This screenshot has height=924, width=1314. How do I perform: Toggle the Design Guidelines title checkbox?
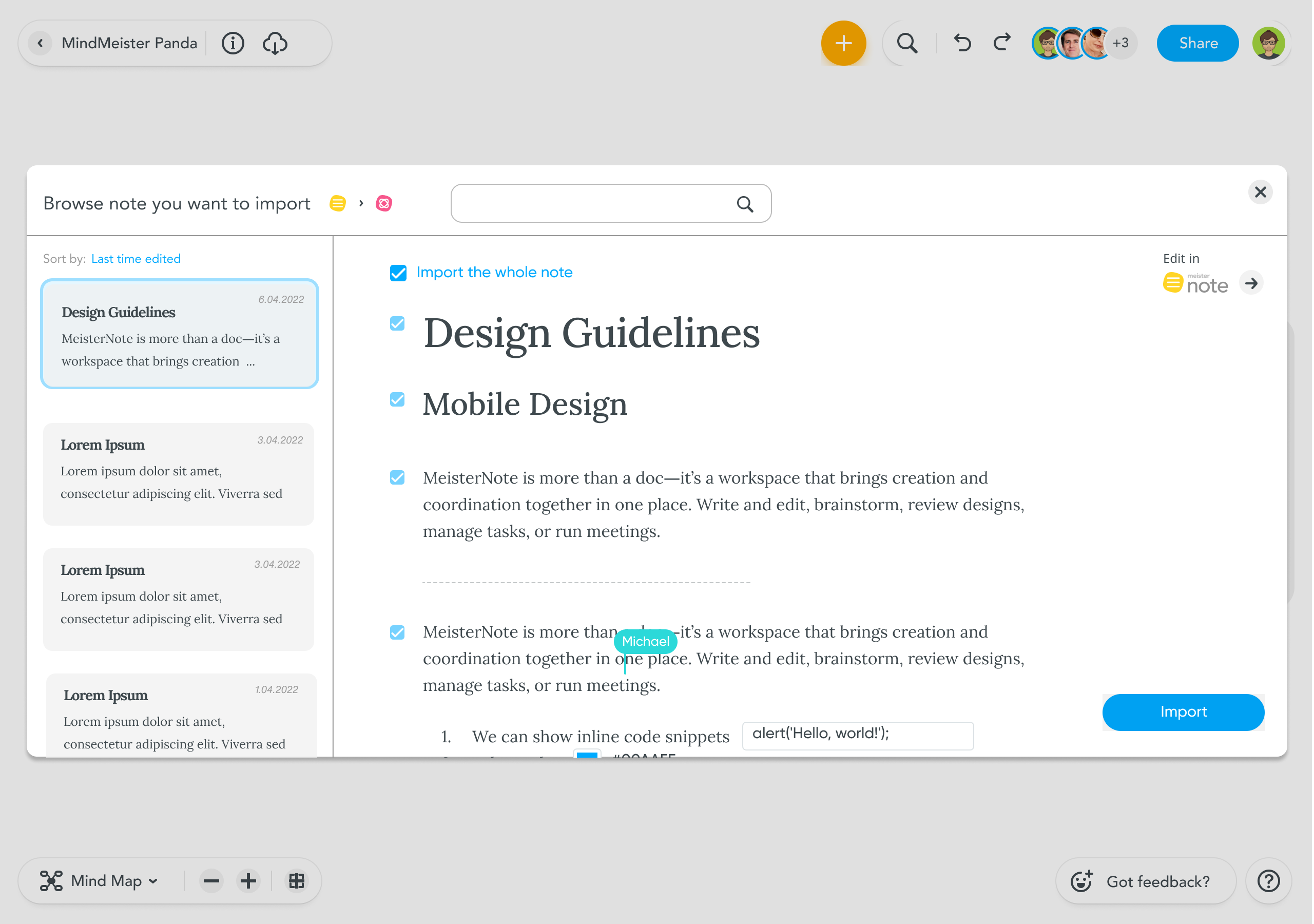tap(397, 324)
